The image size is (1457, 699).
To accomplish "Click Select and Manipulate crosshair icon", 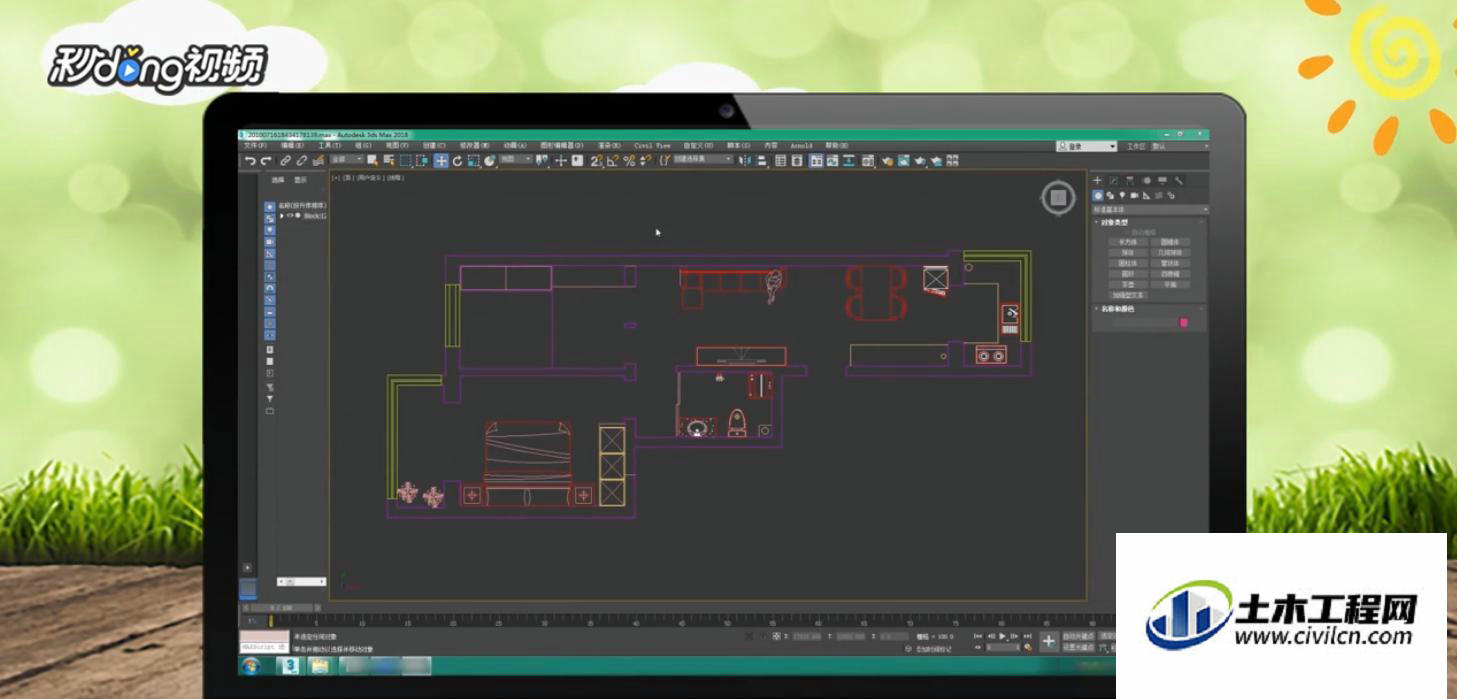I will (x=561, y=161).
